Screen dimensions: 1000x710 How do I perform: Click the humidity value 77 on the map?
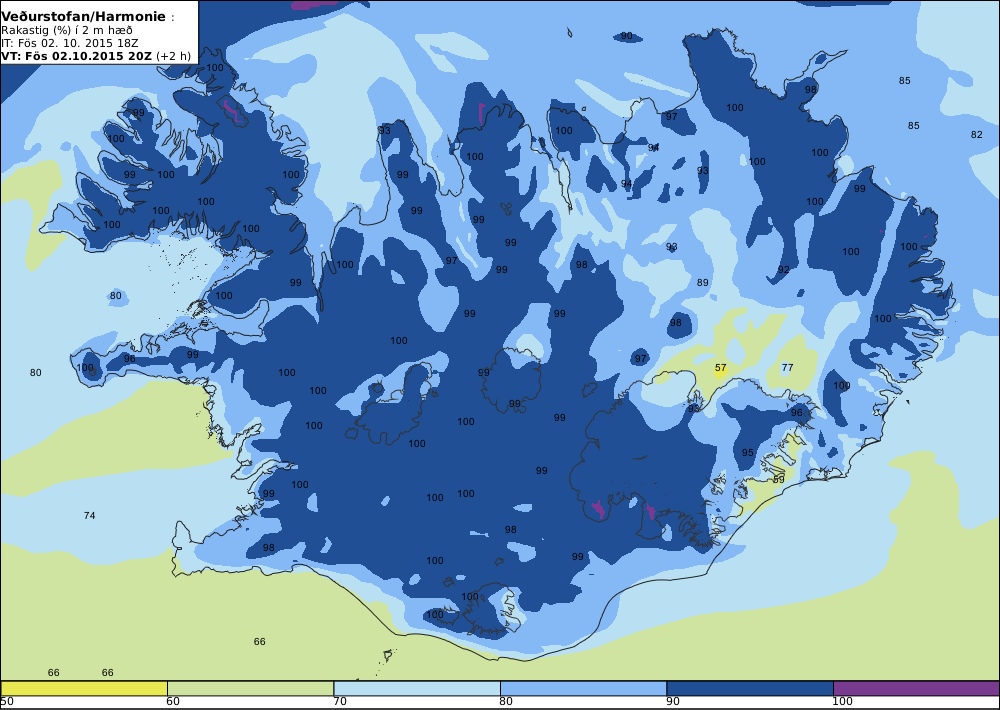(x=788, y=367)
